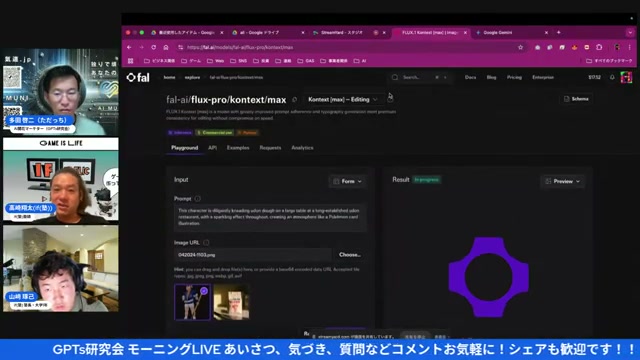640x360 pixels.
Task: Reload the fal.ai page
Action: [x=153, y=47]
